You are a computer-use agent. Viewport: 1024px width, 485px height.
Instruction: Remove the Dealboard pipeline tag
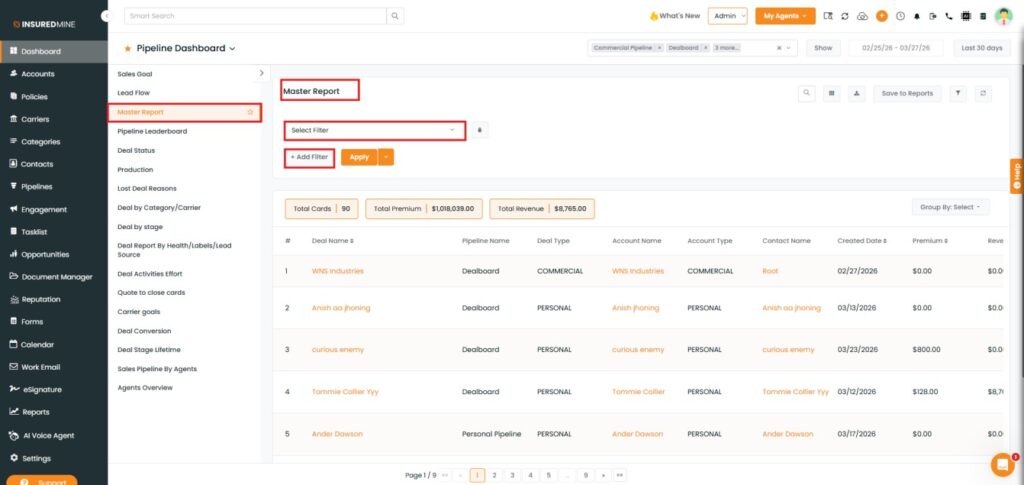(704, 48)
